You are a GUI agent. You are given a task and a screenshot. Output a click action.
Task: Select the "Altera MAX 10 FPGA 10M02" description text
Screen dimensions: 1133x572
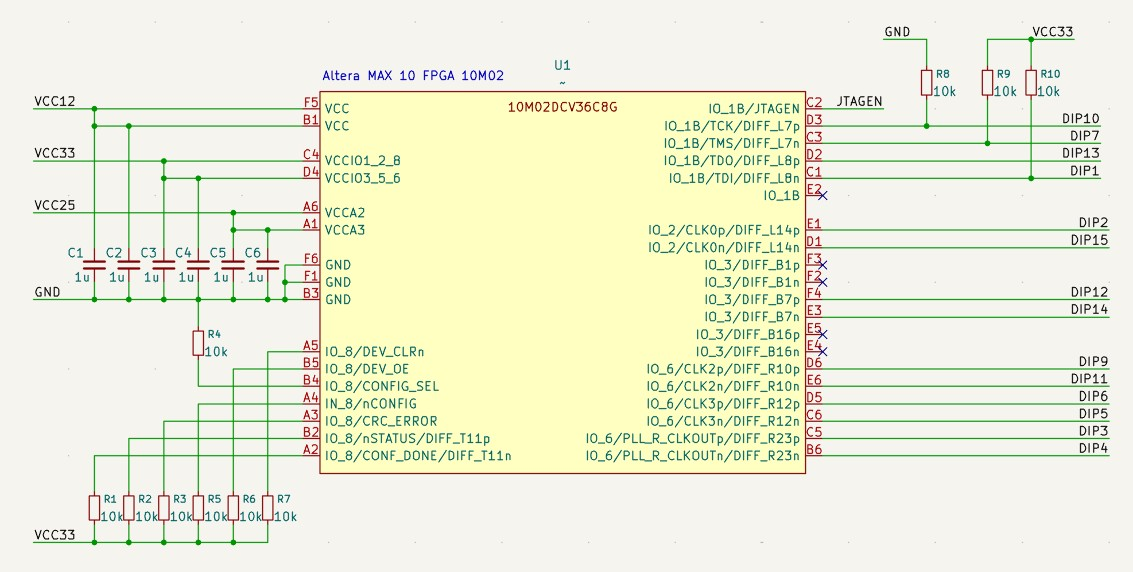tap(413, 75)
